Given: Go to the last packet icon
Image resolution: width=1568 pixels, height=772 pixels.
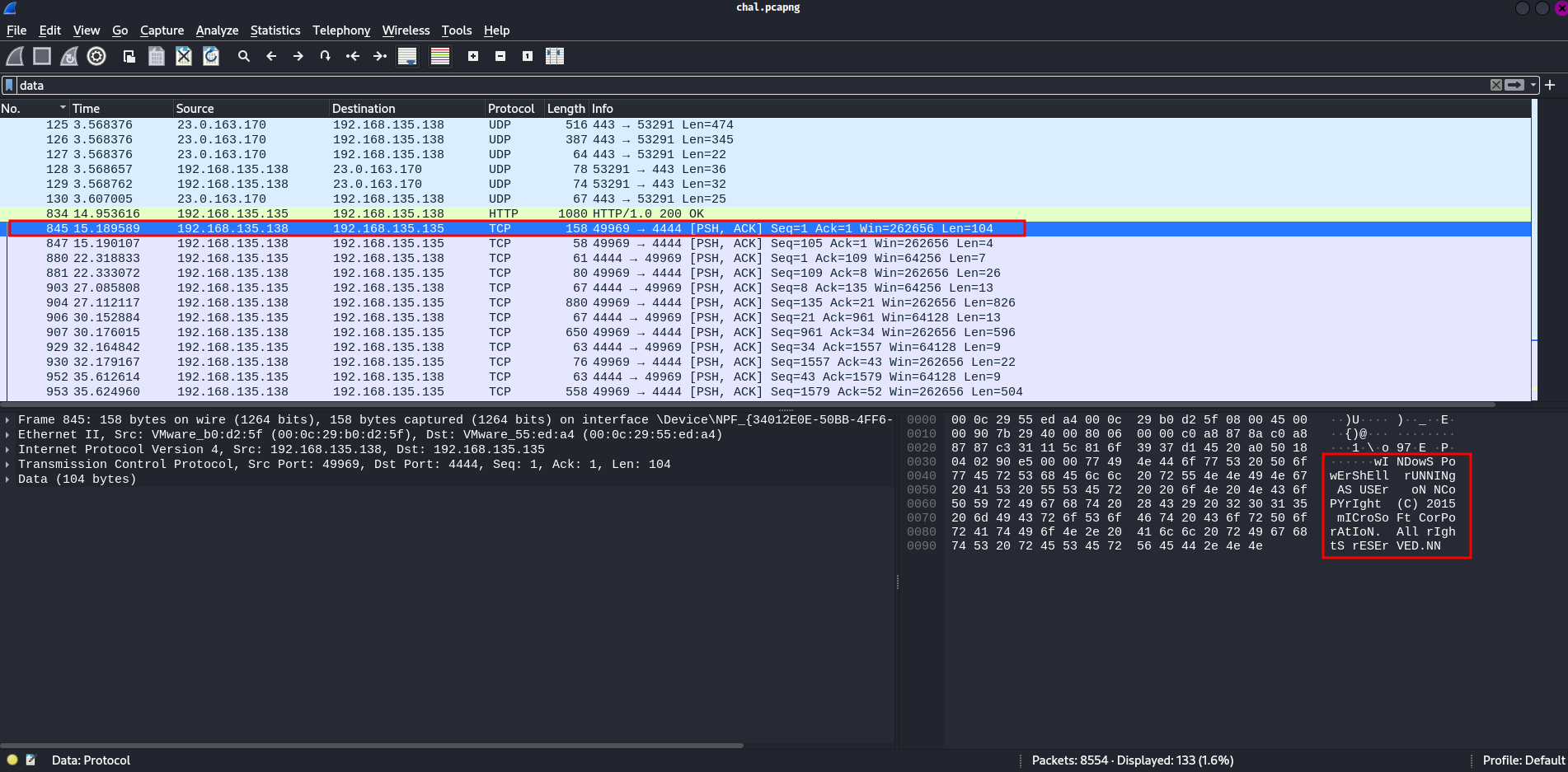Looking at the screenshot, I should click(380, 56).
